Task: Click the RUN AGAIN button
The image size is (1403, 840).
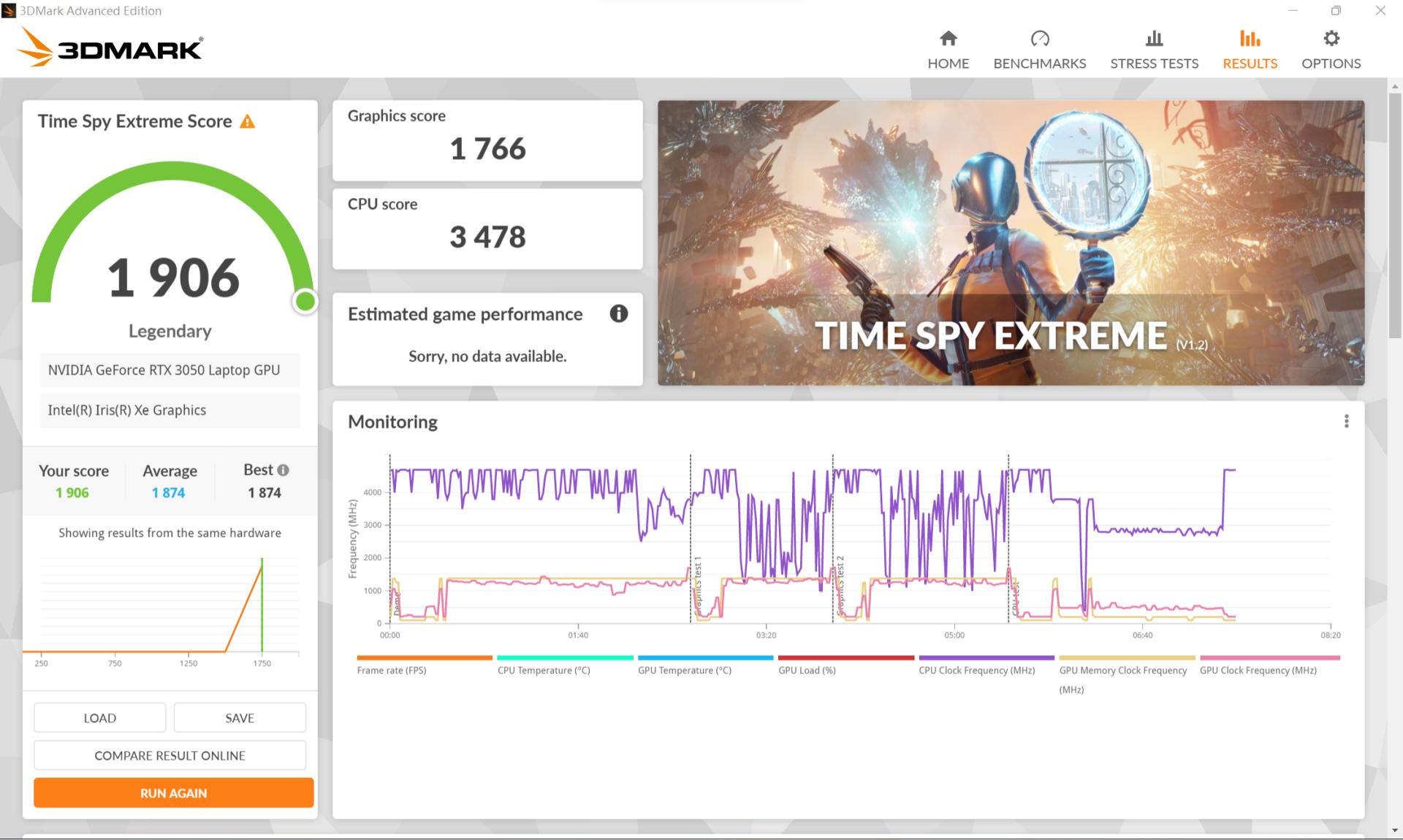Action: 174,793
